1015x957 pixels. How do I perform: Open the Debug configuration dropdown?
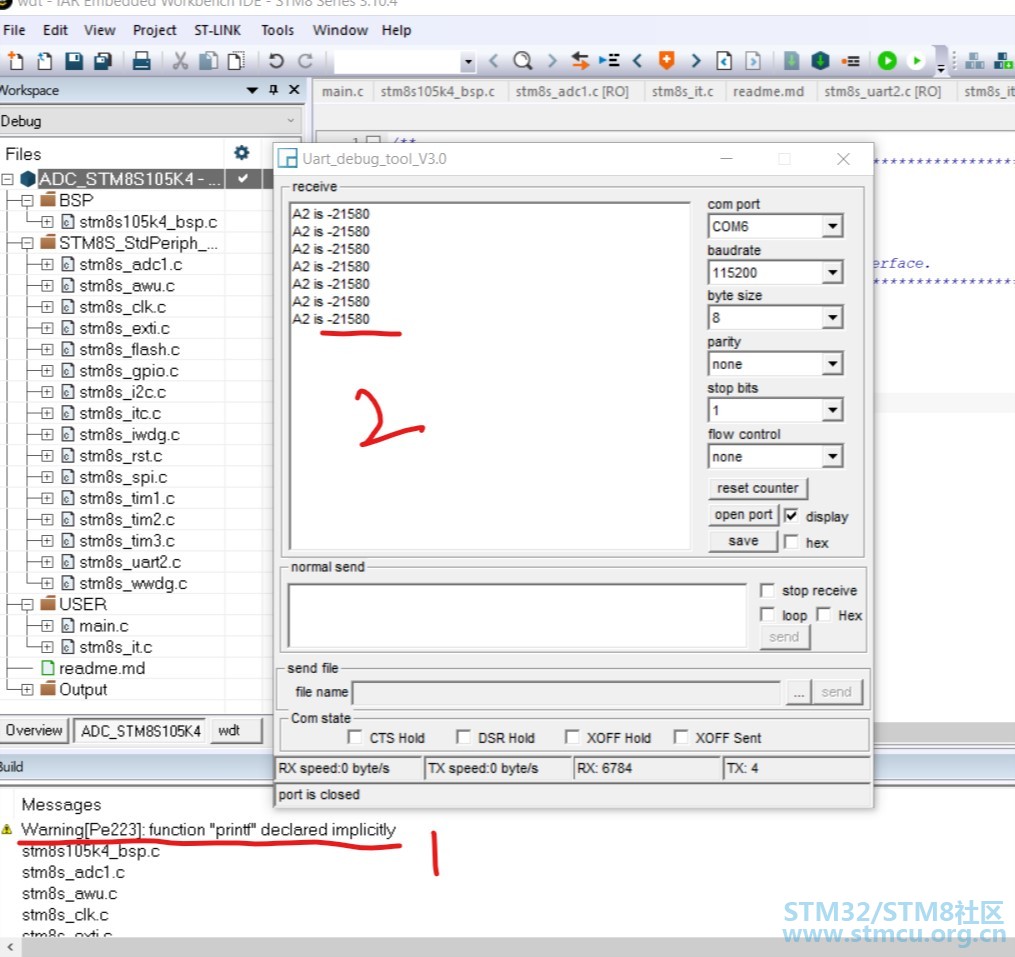point(290,120)
